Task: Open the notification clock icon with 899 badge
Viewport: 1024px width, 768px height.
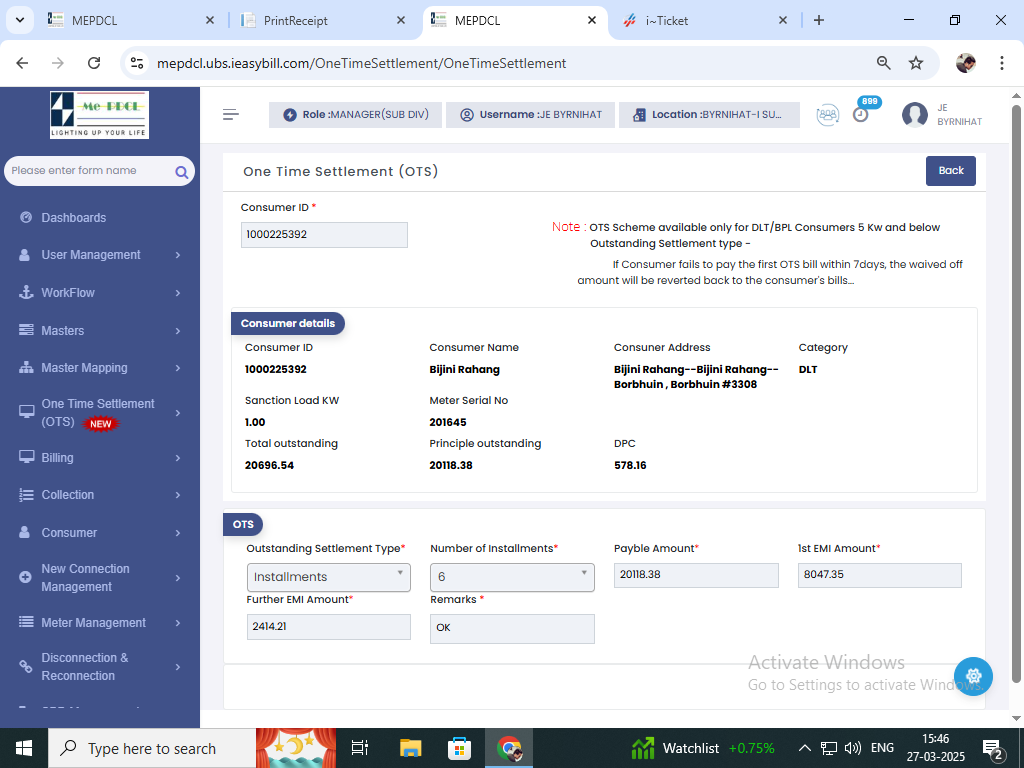Action: (861, 114)
